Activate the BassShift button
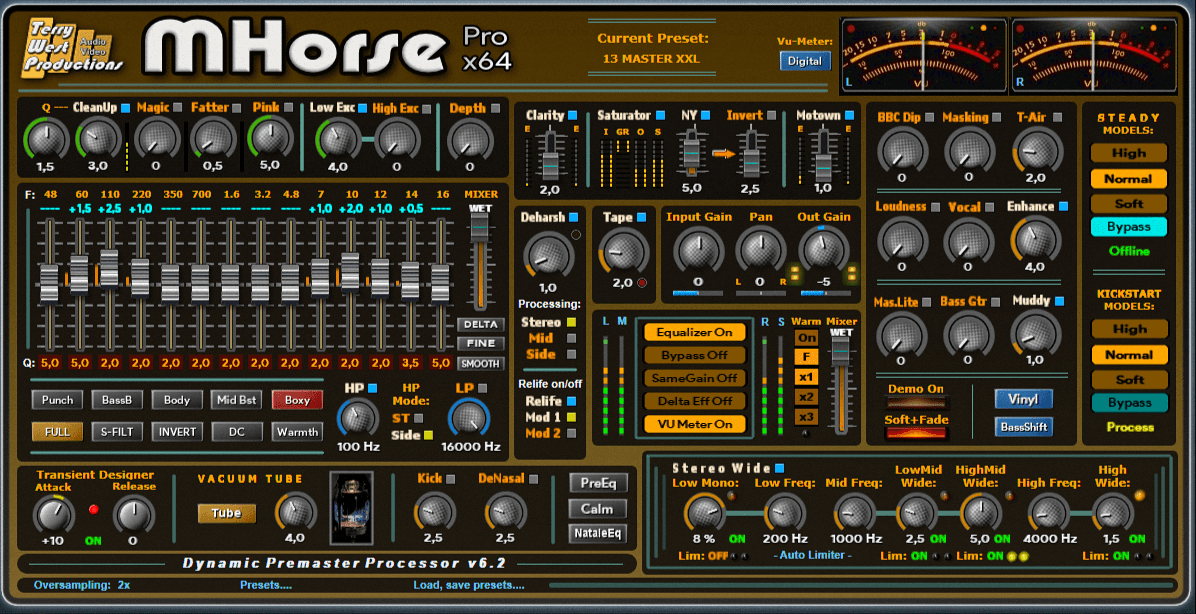Viewport: 1196px width, 614px height. [1024, 426]
